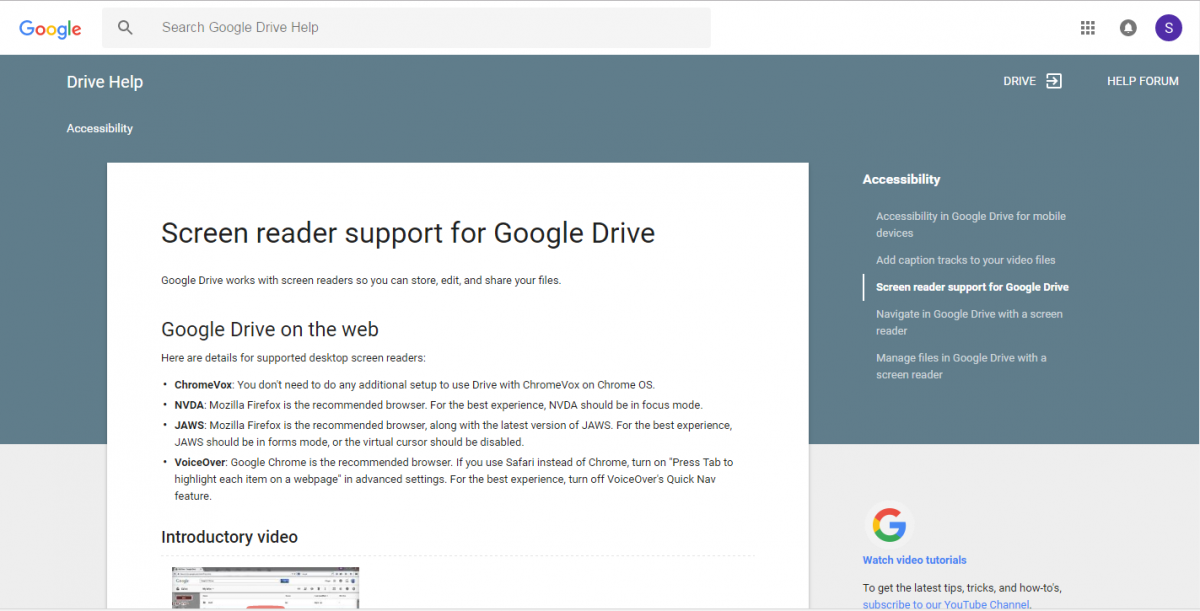Click the Google logo

(x=50, y=28)
